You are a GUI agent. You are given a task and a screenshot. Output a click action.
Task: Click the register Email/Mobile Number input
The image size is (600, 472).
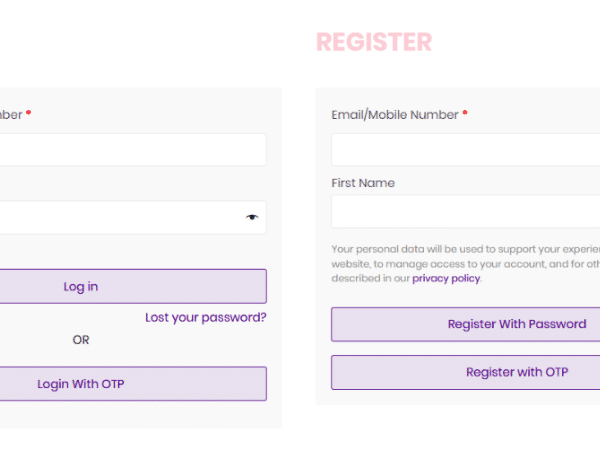(x=465, y=150)
